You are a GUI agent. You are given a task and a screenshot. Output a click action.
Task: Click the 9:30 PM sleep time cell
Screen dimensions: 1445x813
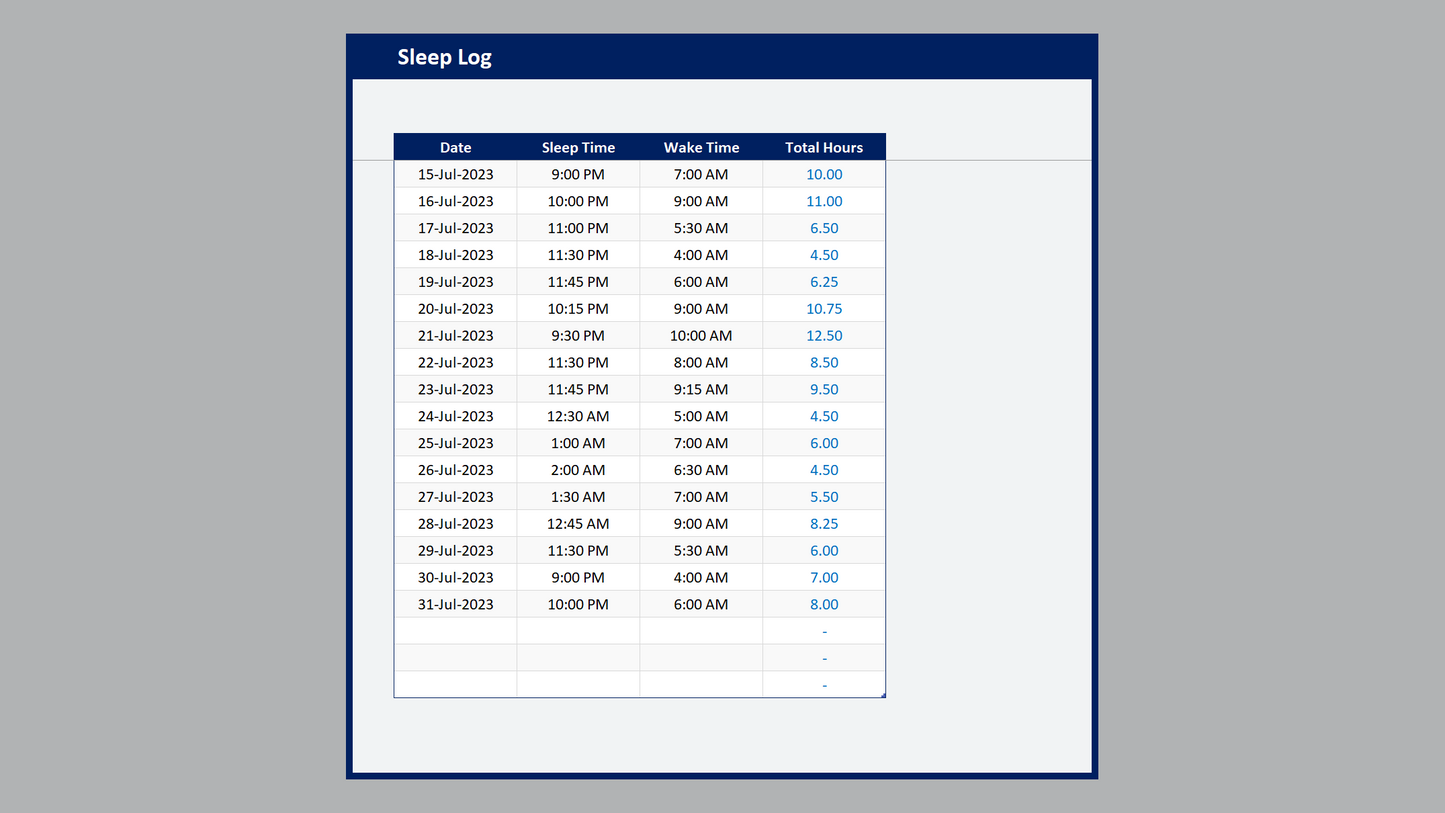[x=578, y=336]
